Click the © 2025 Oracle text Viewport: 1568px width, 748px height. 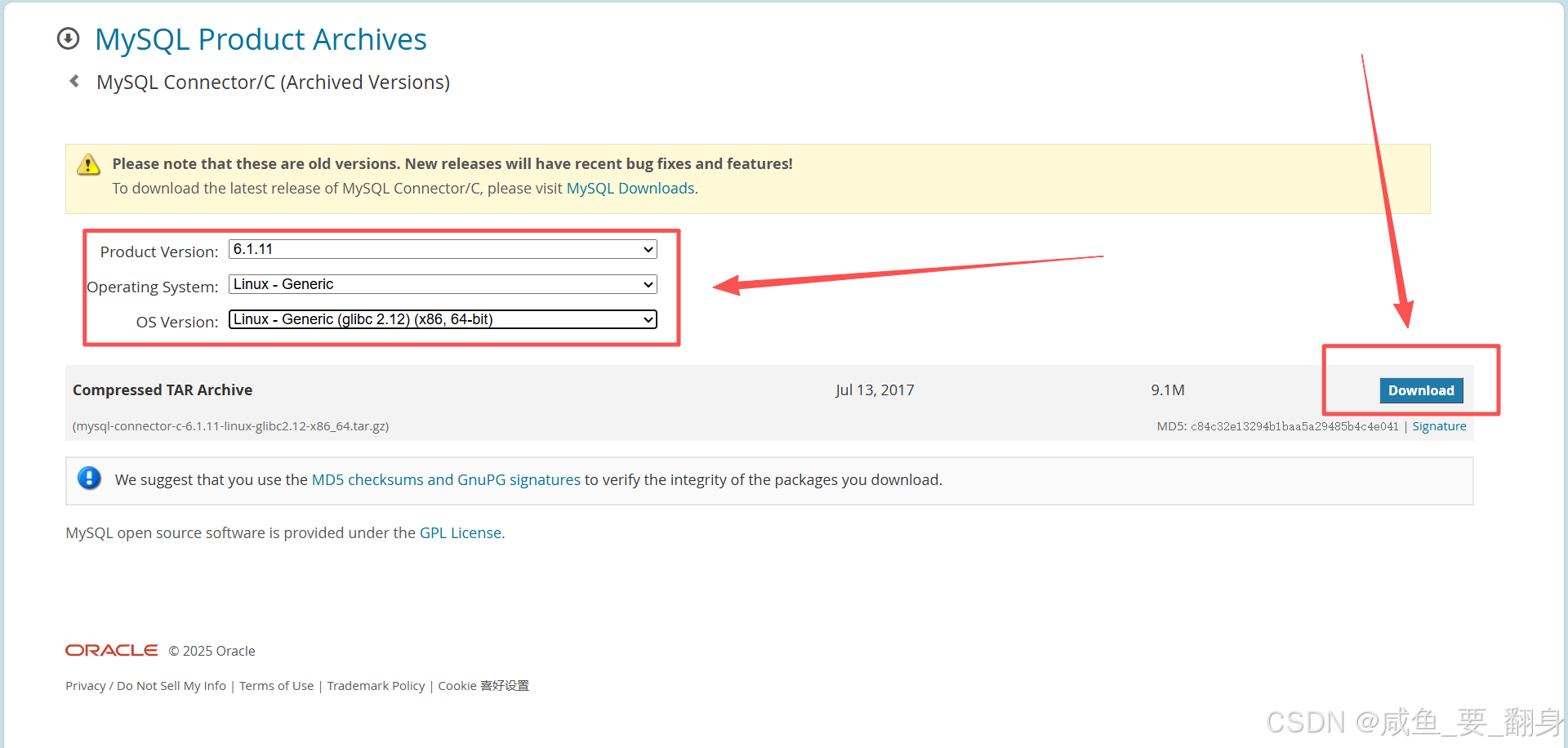click(x=212, y=651)
